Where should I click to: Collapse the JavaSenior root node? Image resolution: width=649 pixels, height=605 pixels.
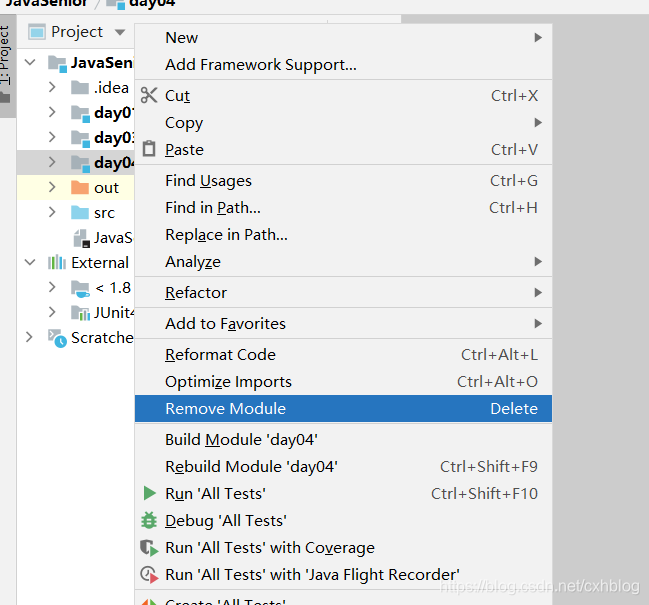(30, 62)
